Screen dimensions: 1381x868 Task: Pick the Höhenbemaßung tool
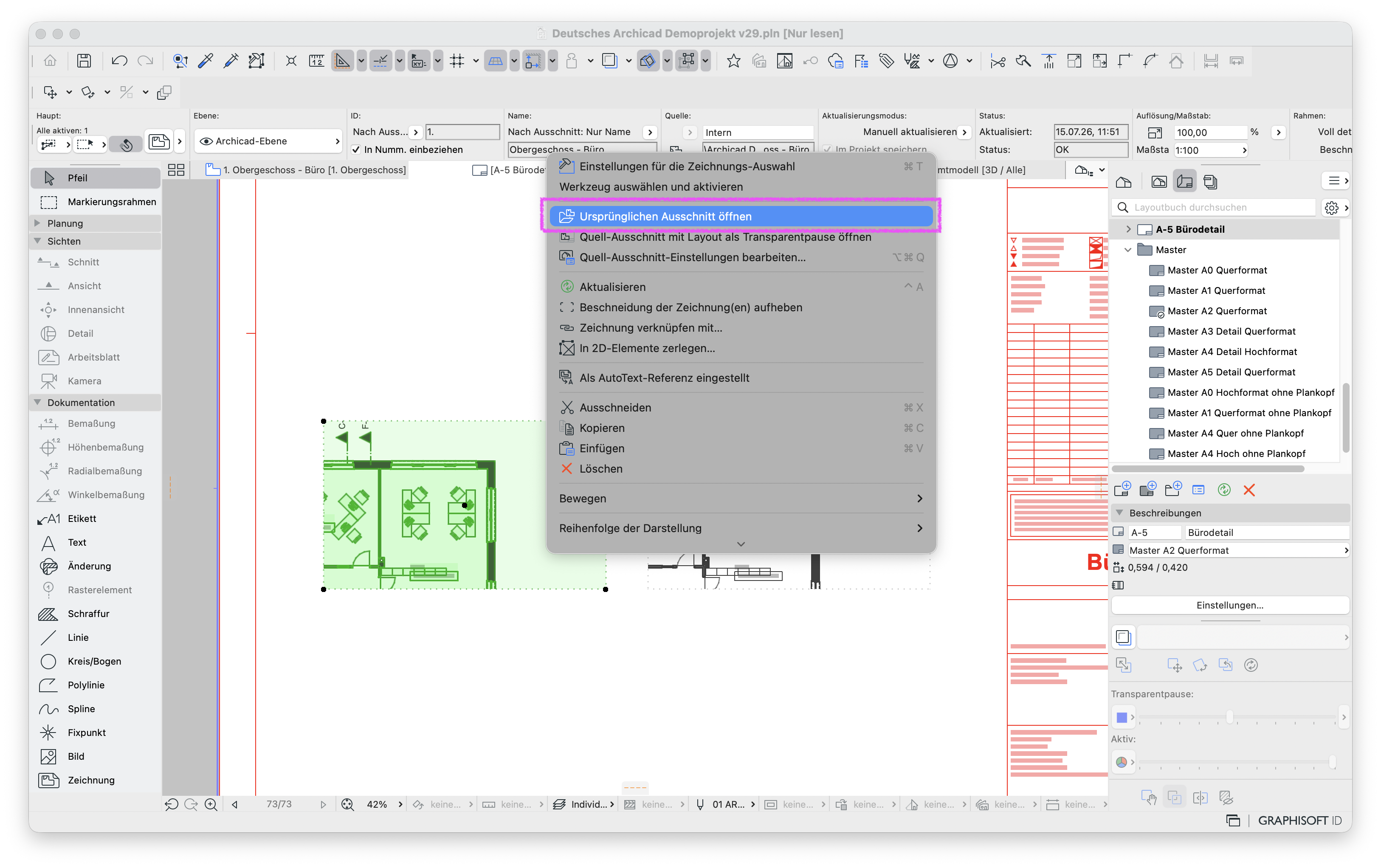(x=95, y=447)
